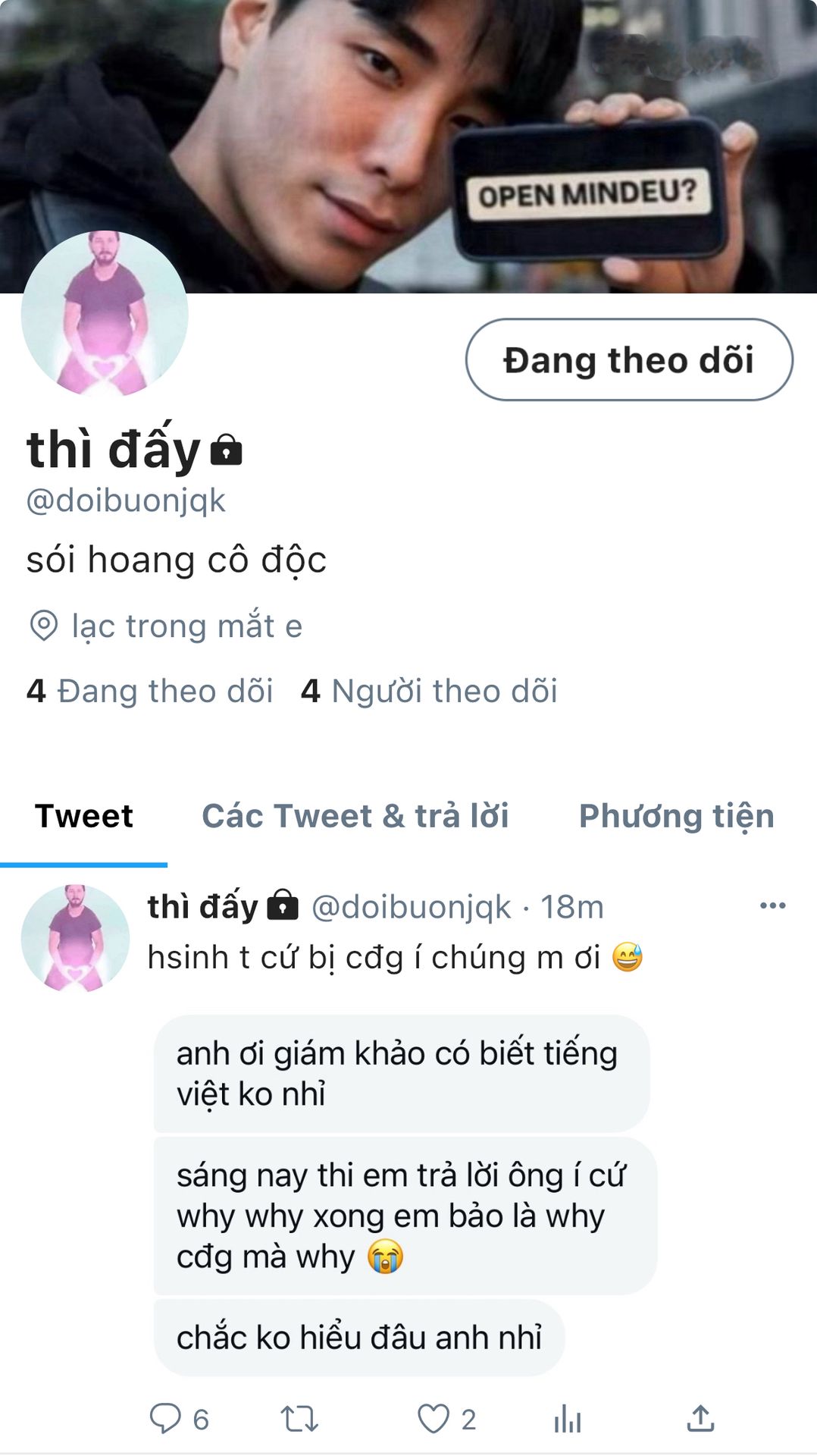Open the "4 Người theo dõi" followers list
Viewport: 817px width, 1456px height.
click(x=429, y=691)
